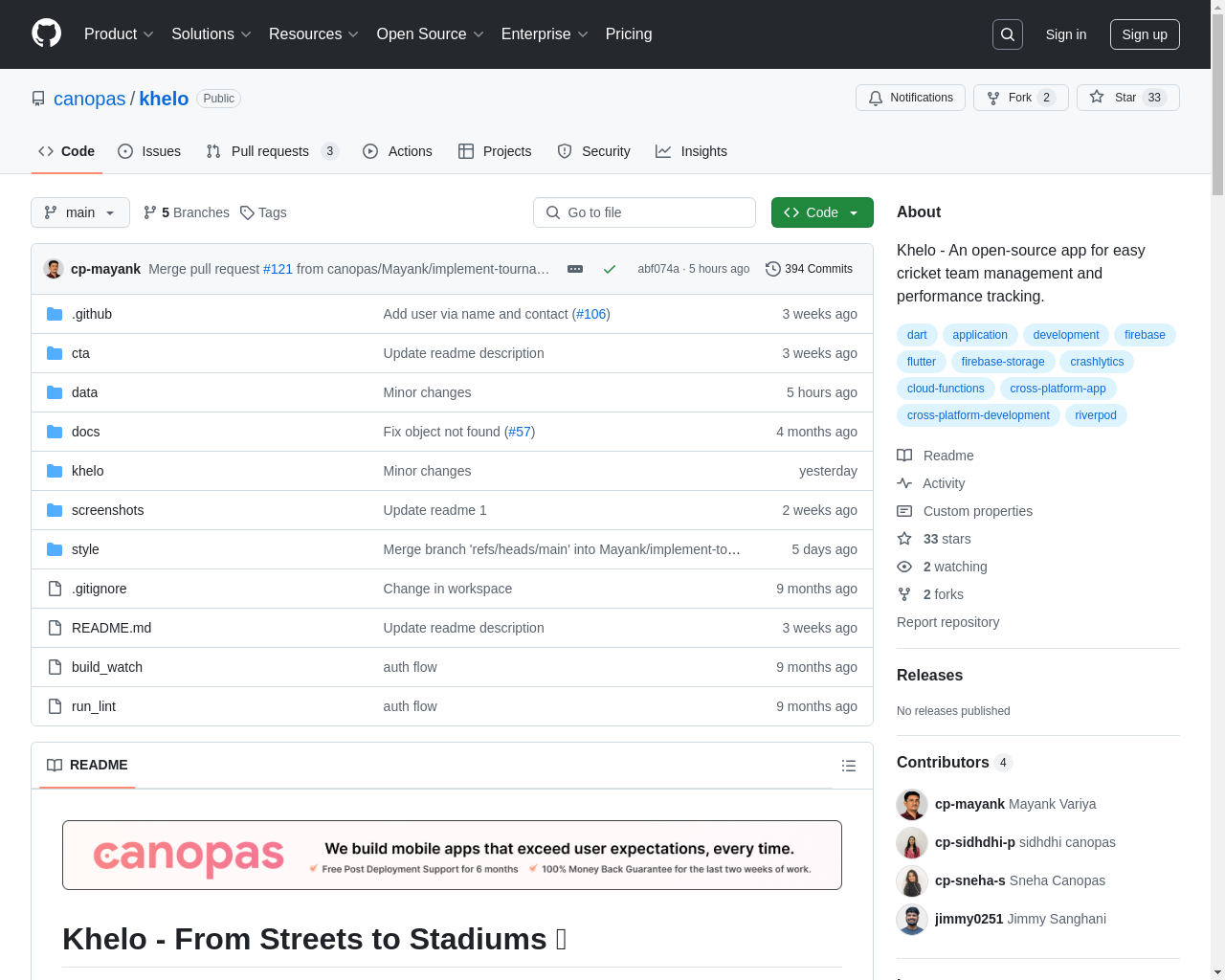Switch to the Insights tab
The width and height of the screenshot is (1225, 980).
coord(691,151)
